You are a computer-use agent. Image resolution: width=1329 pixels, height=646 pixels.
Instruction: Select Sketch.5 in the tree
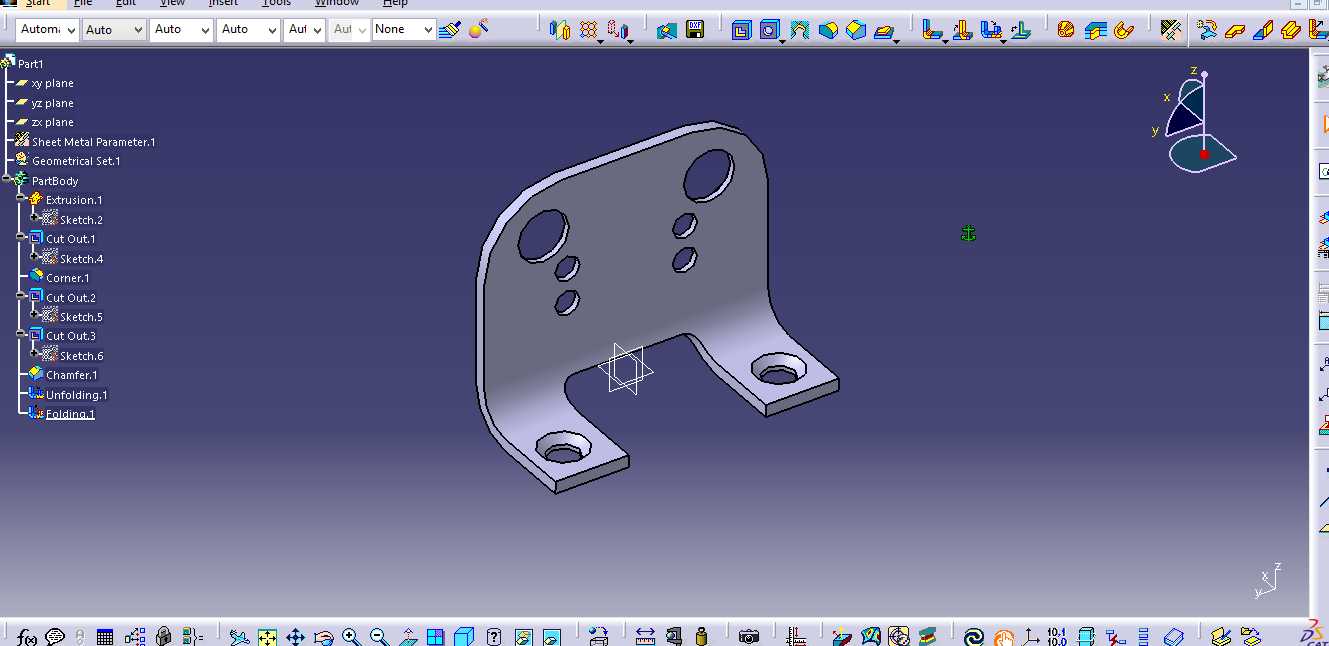(x=81, y=317)
